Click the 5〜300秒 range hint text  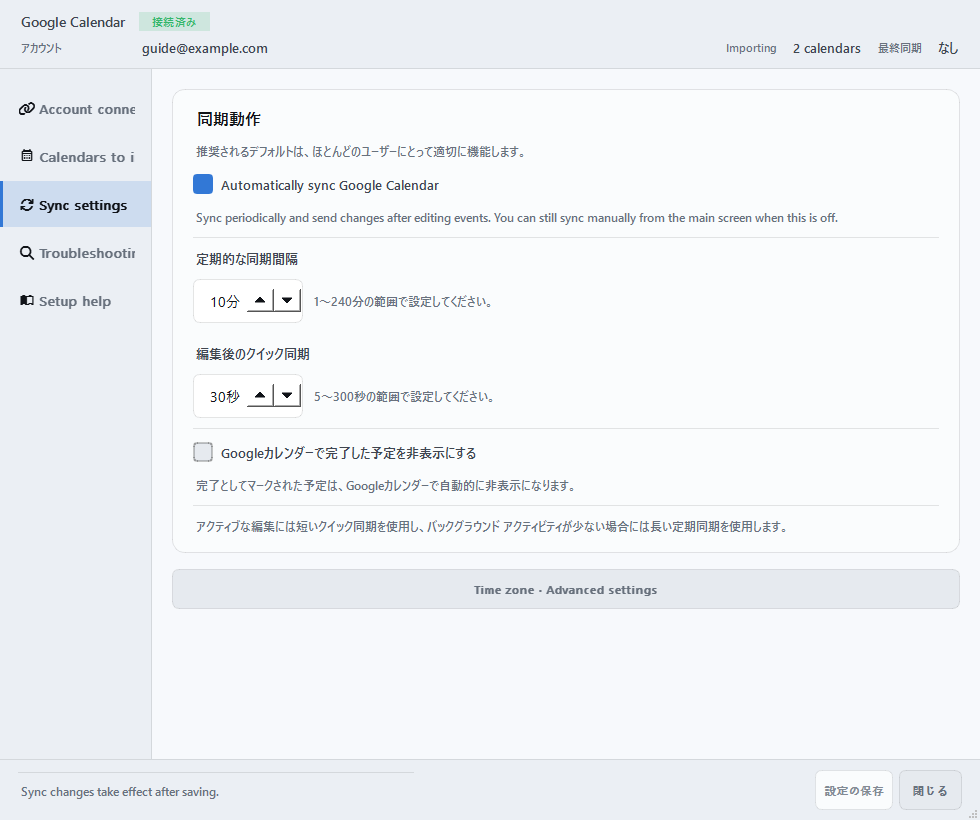click(404, 396)
